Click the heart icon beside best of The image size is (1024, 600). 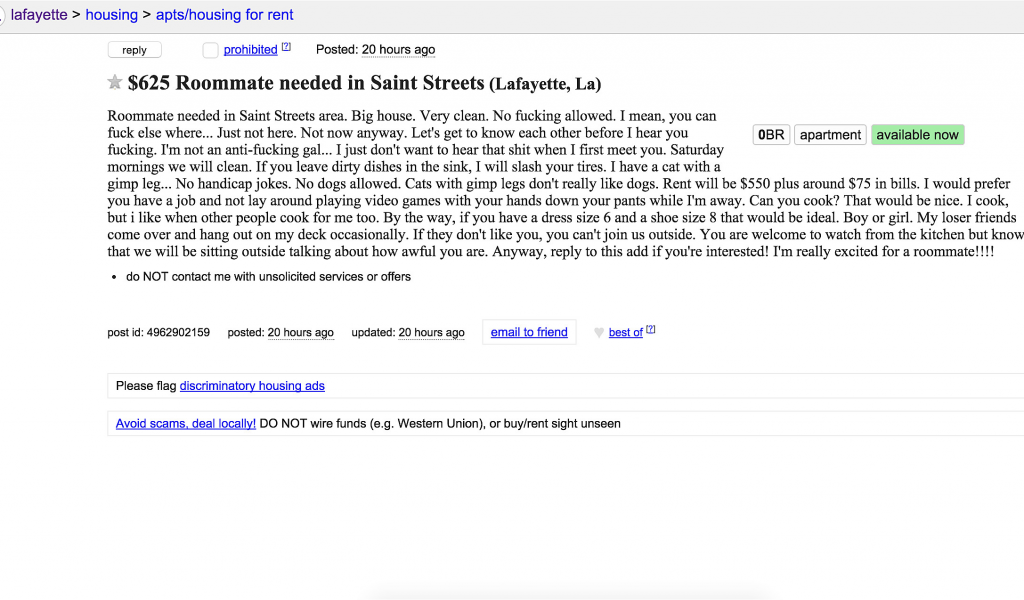tap(598, 332)
